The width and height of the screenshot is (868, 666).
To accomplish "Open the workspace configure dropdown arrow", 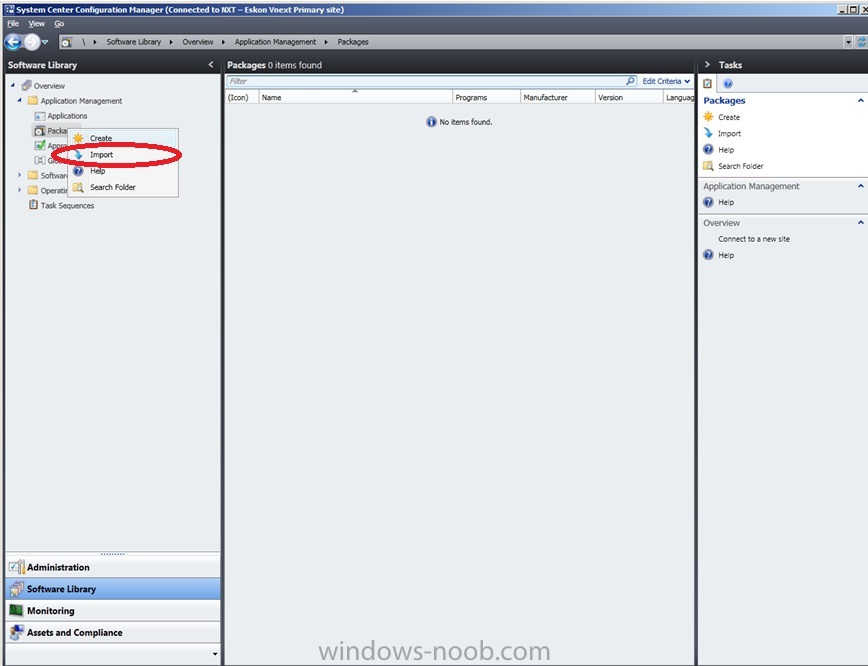I will pyautogui.click(x=215, y=654).
